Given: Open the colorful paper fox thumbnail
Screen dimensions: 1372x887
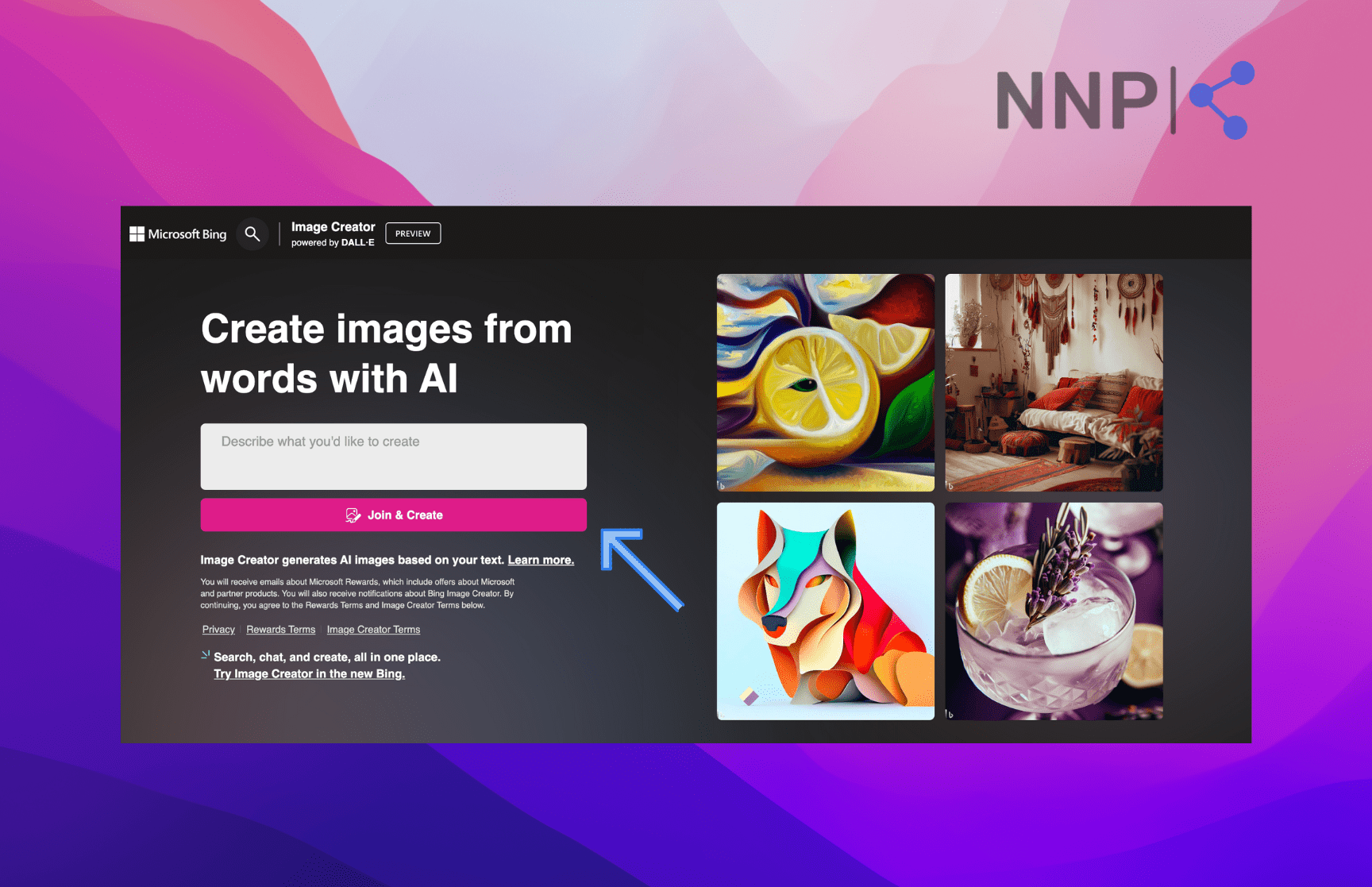Looking at the screenshot, I should click(826, 611).
